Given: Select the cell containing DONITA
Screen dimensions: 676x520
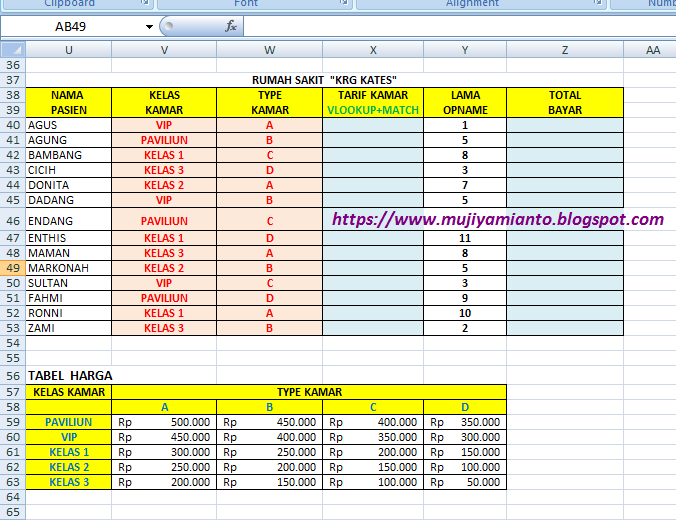Looking at the screenshot, I should 69,185.
